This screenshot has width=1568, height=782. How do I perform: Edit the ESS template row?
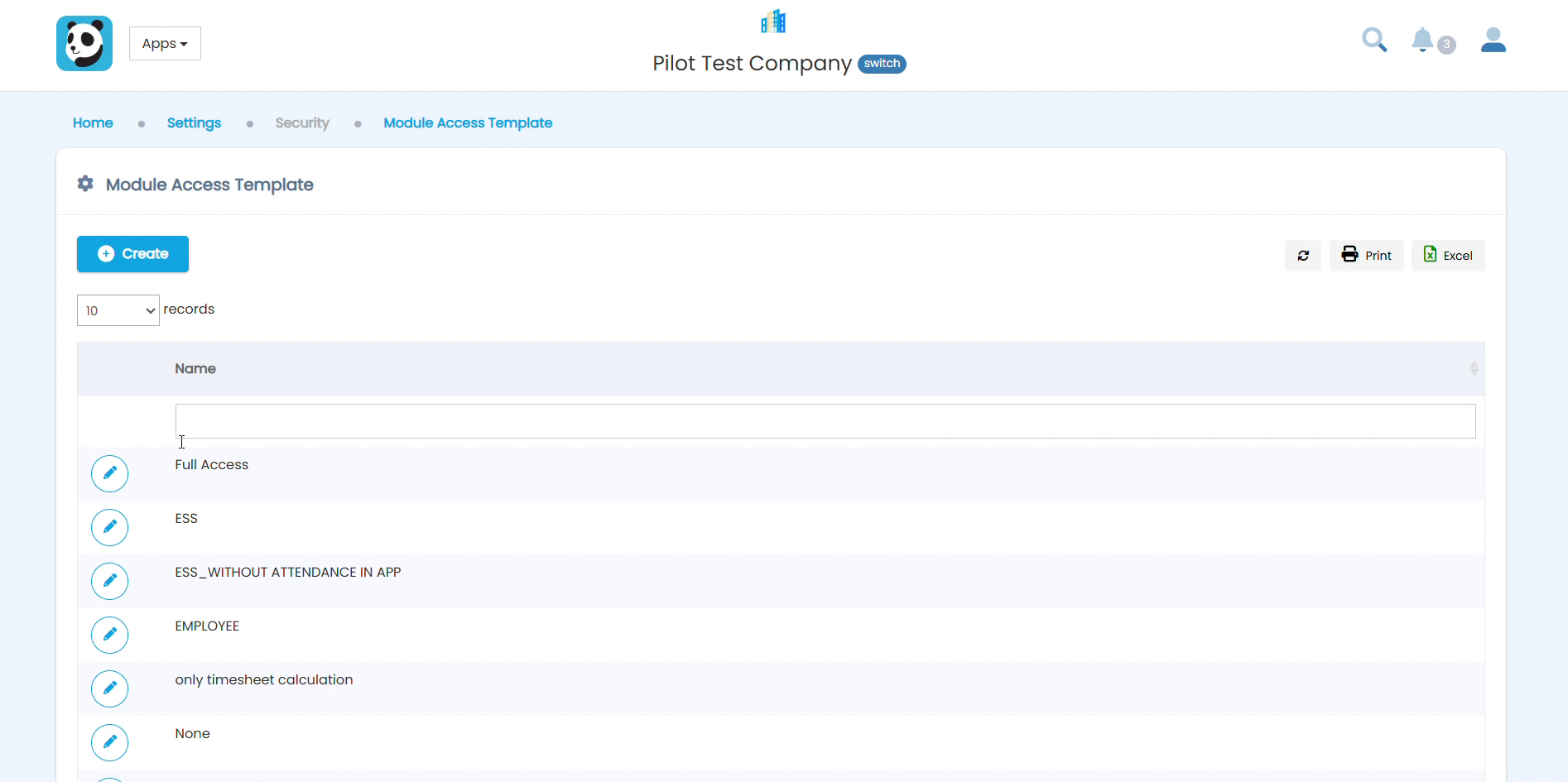pos(109,527)
